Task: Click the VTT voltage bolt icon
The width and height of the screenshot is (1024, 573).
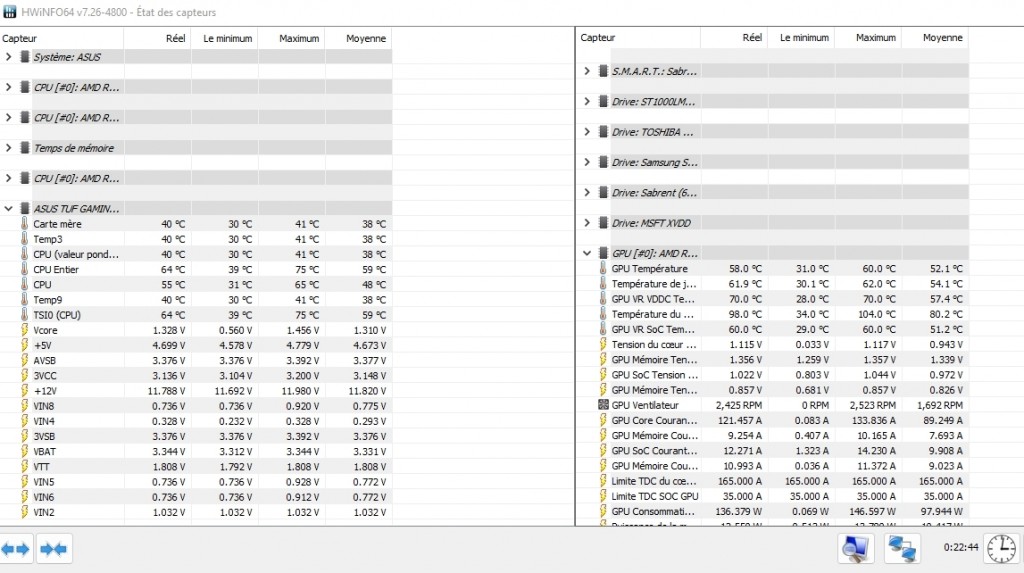Action: 25,467
